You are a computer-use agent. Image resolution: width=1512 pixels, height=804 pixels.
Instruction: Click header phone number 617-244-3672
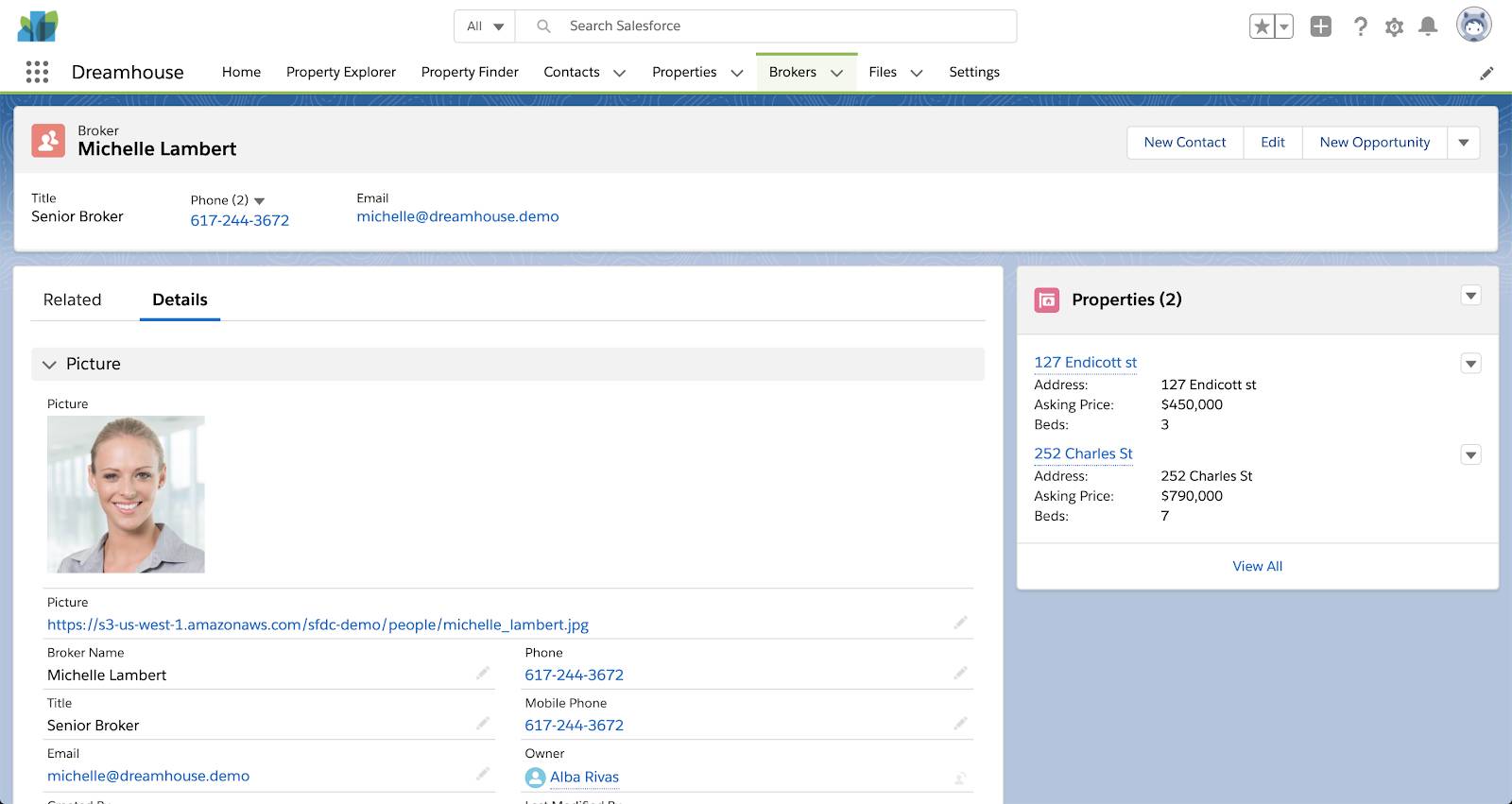pyautogui.click(x=240, y=220)
